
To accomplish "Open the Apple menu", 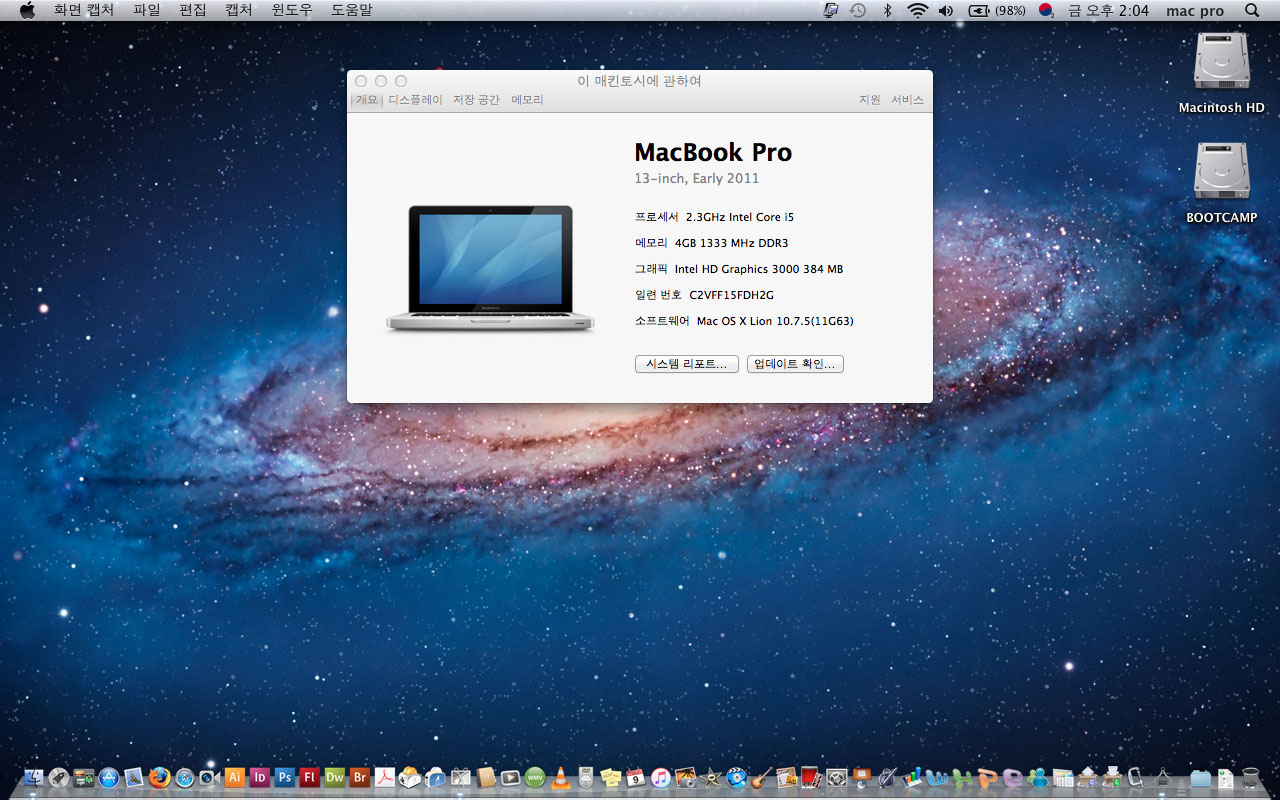I will [x=27, y=10].
